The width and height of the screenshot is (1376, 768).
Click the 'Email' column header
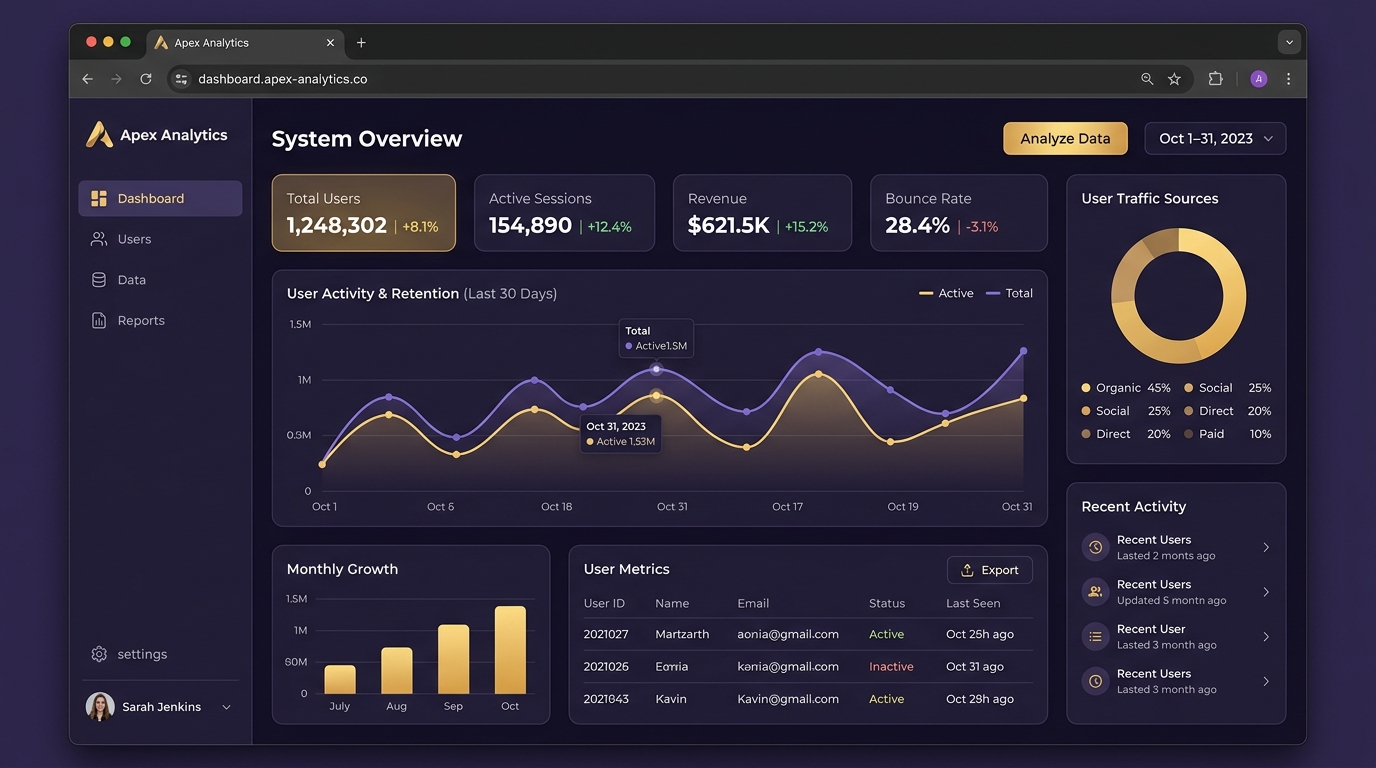click(753, 604)
